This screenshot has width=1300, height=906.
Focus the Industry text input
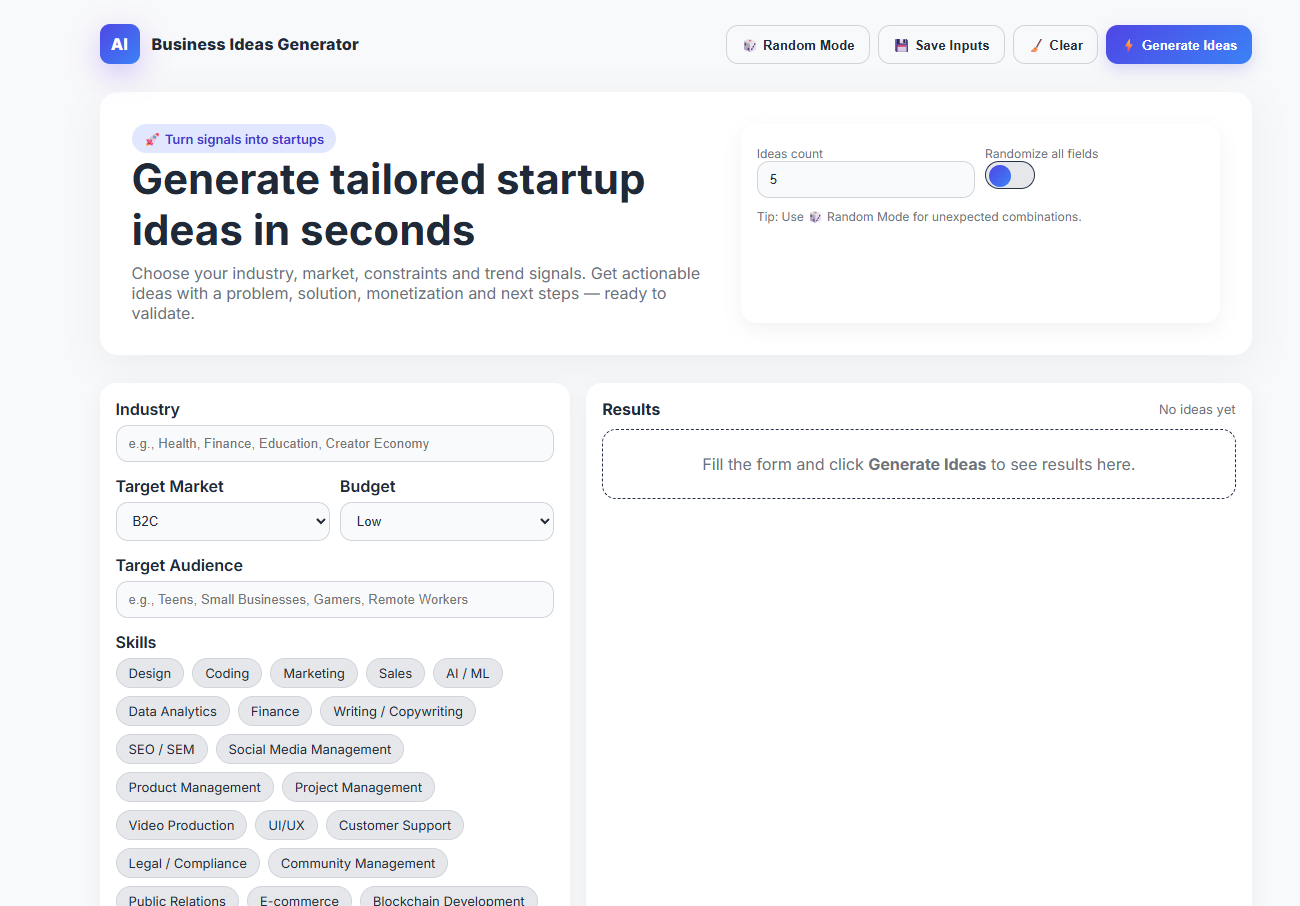coord(334,443)
